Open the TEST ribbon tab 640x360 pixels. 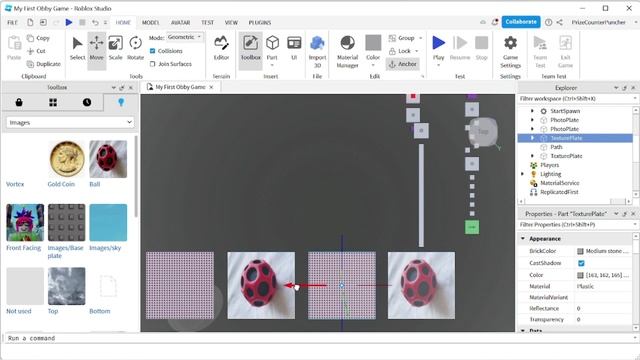point(207,22)
